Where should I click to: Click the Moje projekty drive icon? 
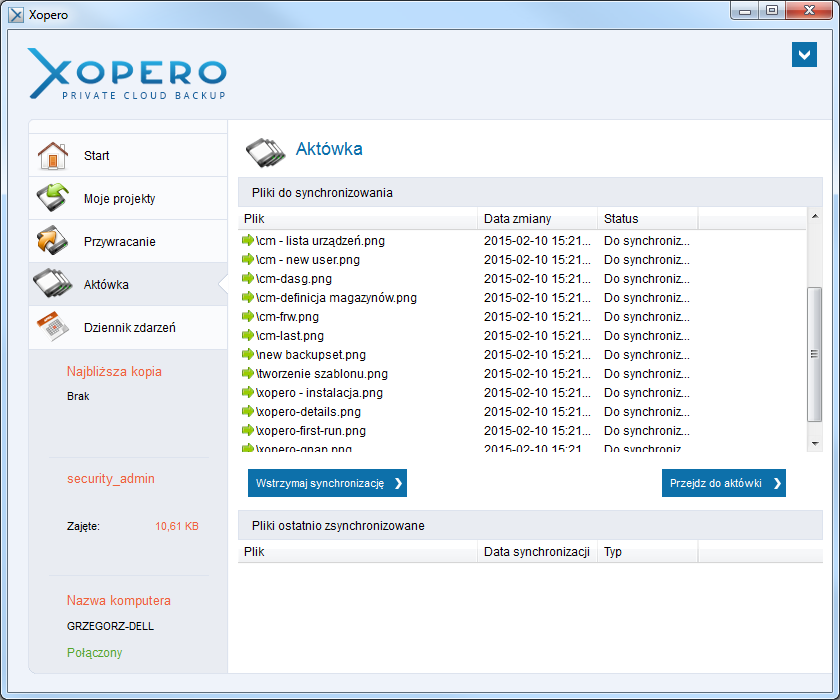pyautogui.click(x=52, y=198)
